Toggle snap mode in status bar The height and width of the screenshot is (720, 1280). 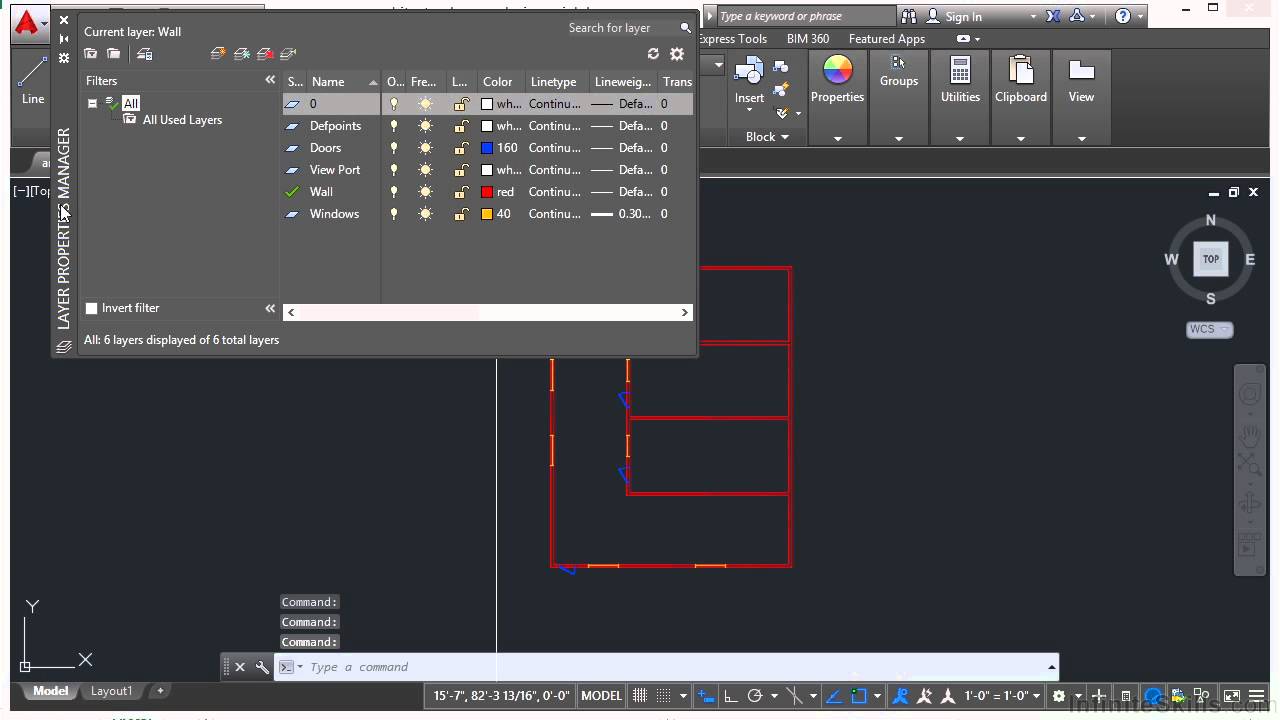(x=663, y=696)
